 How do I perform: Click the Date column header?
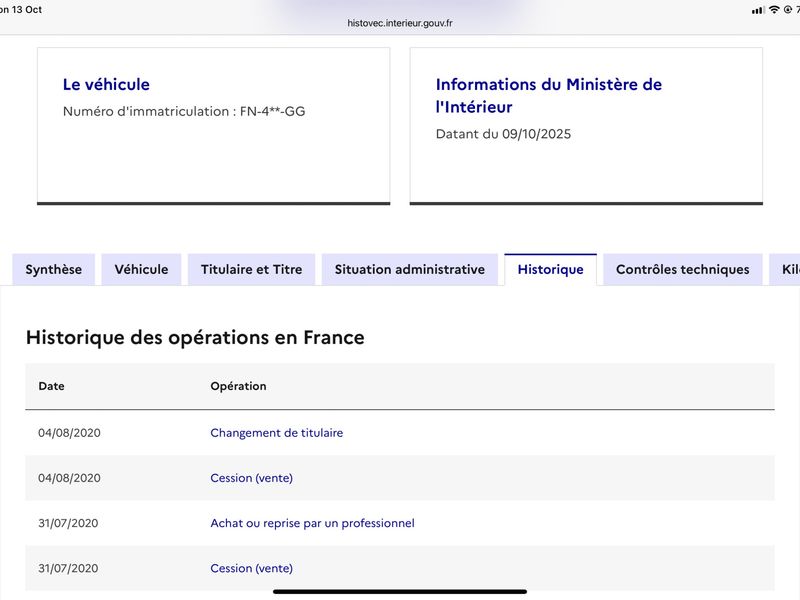click(52, 386)
